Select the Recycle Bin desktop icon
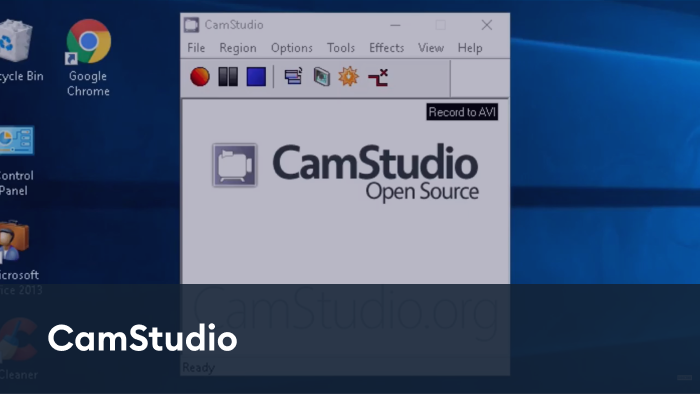The image size is (700, 394). tap(17, 50)
